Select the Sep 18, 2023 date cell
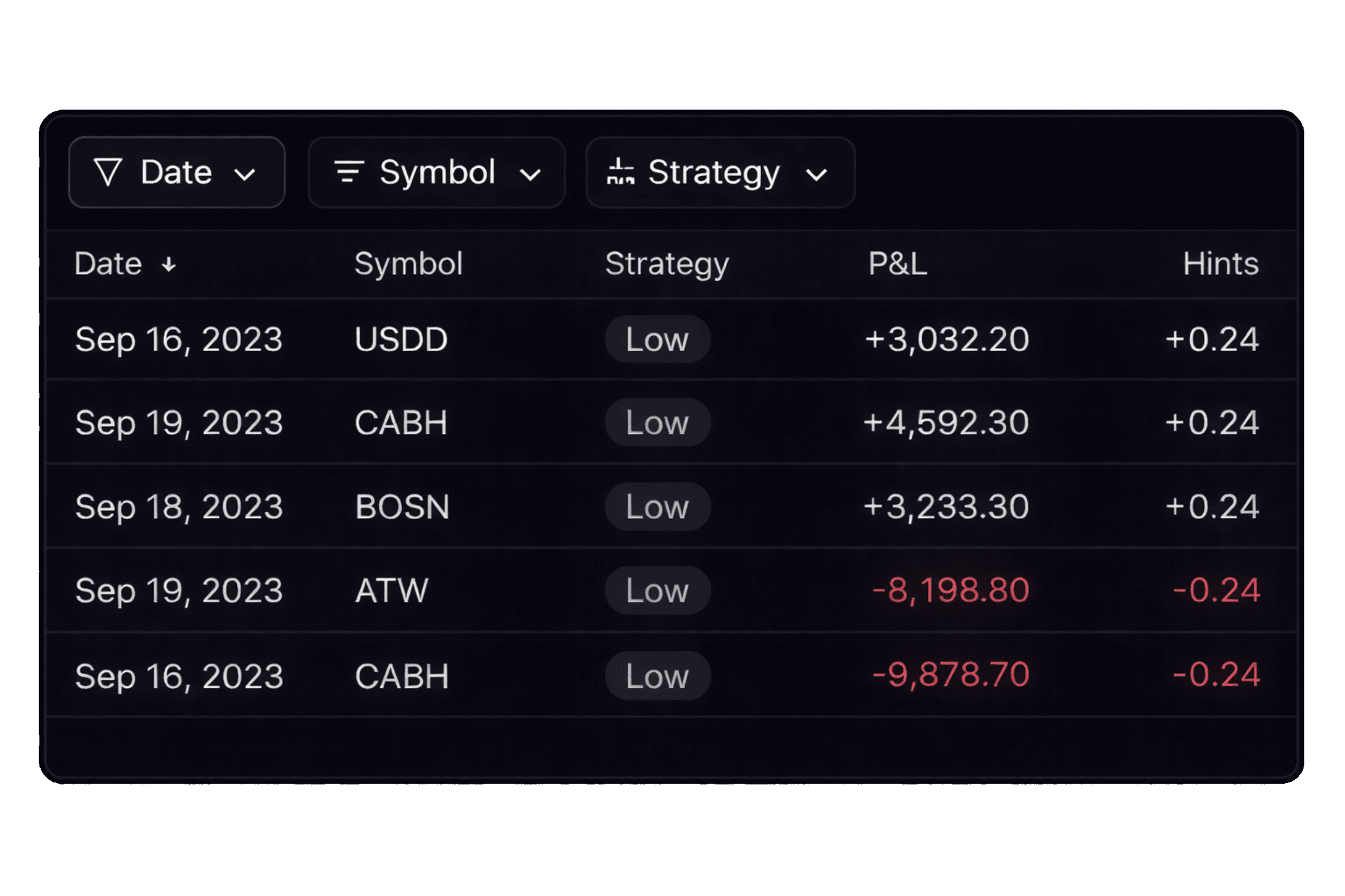The width and height of the screenshot is (1345, 896). click(179, 507)
